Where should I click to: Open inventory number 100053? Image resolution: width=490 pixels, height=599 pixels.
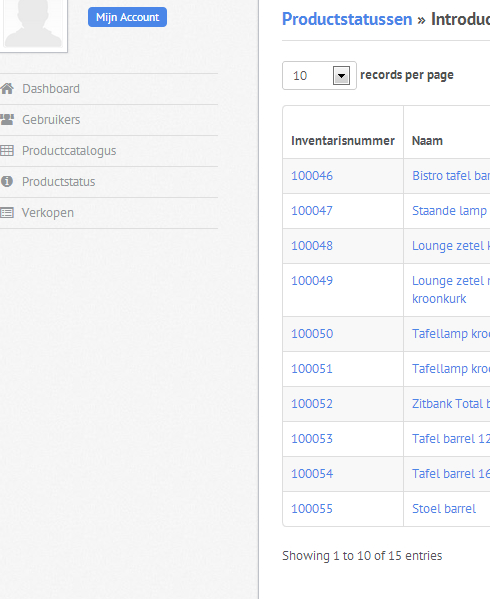(x=312, y=439)
